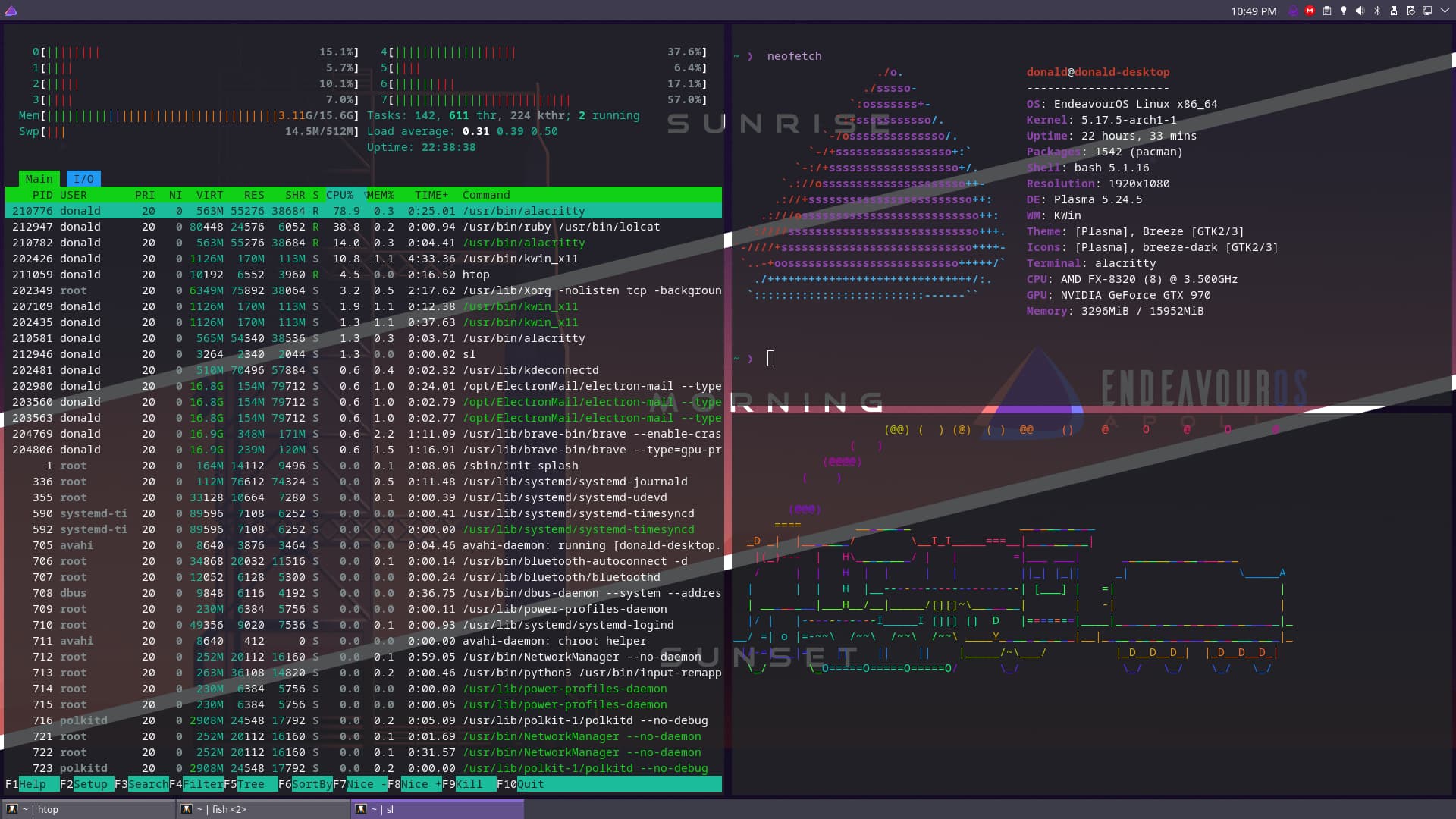Image resolution: width=1456 pixels, height=819 pixels.
Task: Select the I/O tab in htop
Action: (x=83, y=179)
